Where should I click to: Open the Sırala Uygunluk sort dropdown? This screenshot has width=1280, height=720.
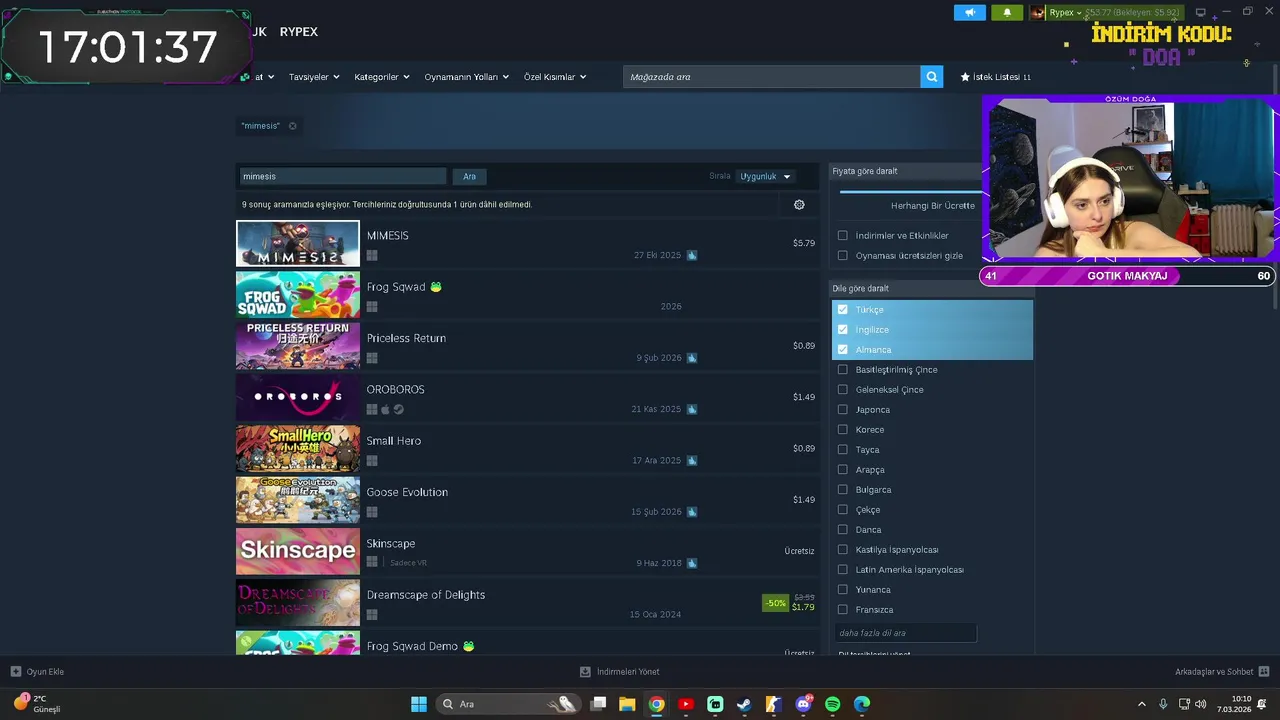click(x=765, y=176)
